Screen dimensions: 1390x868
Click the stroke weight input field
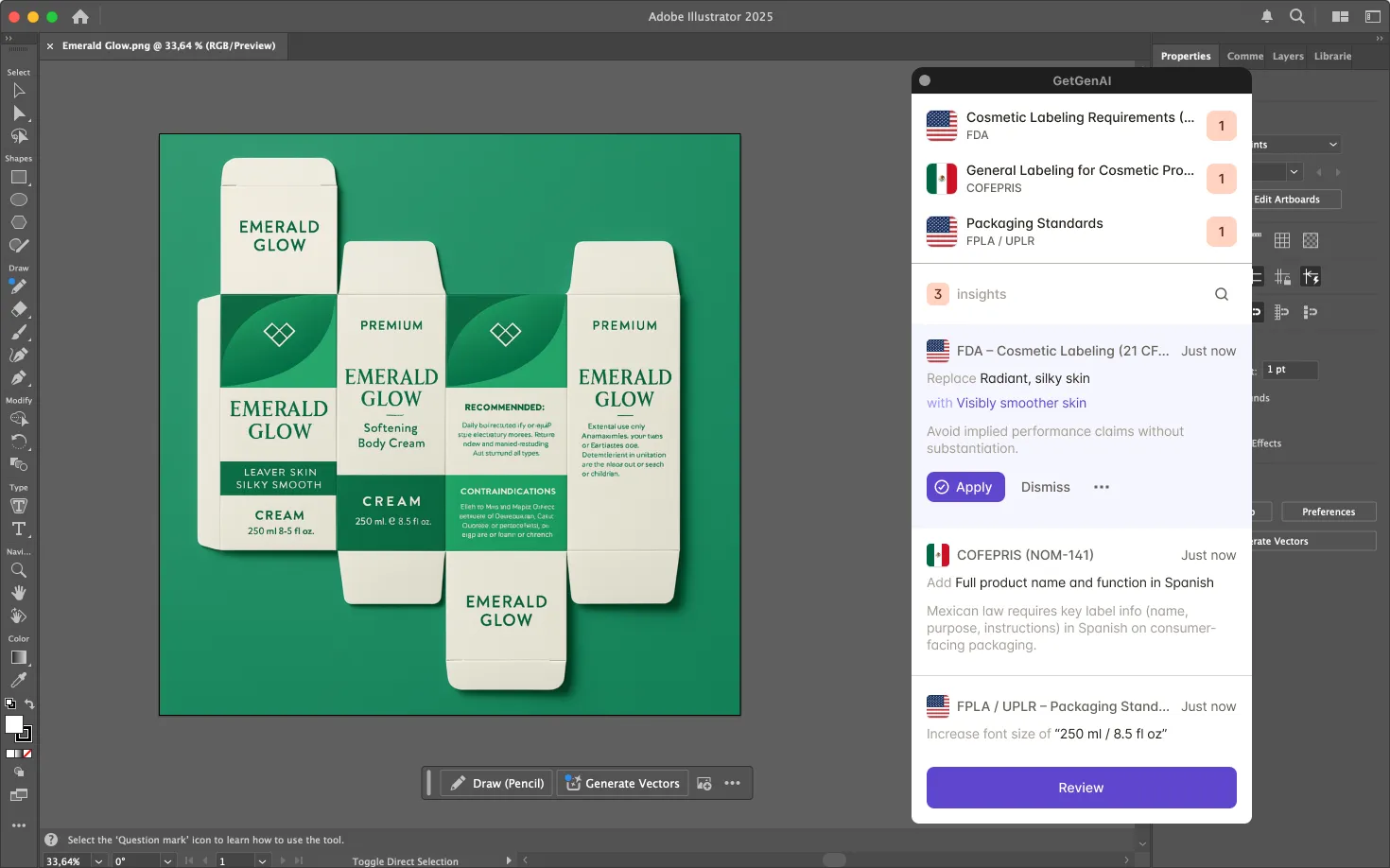[x=1290, y=370]
